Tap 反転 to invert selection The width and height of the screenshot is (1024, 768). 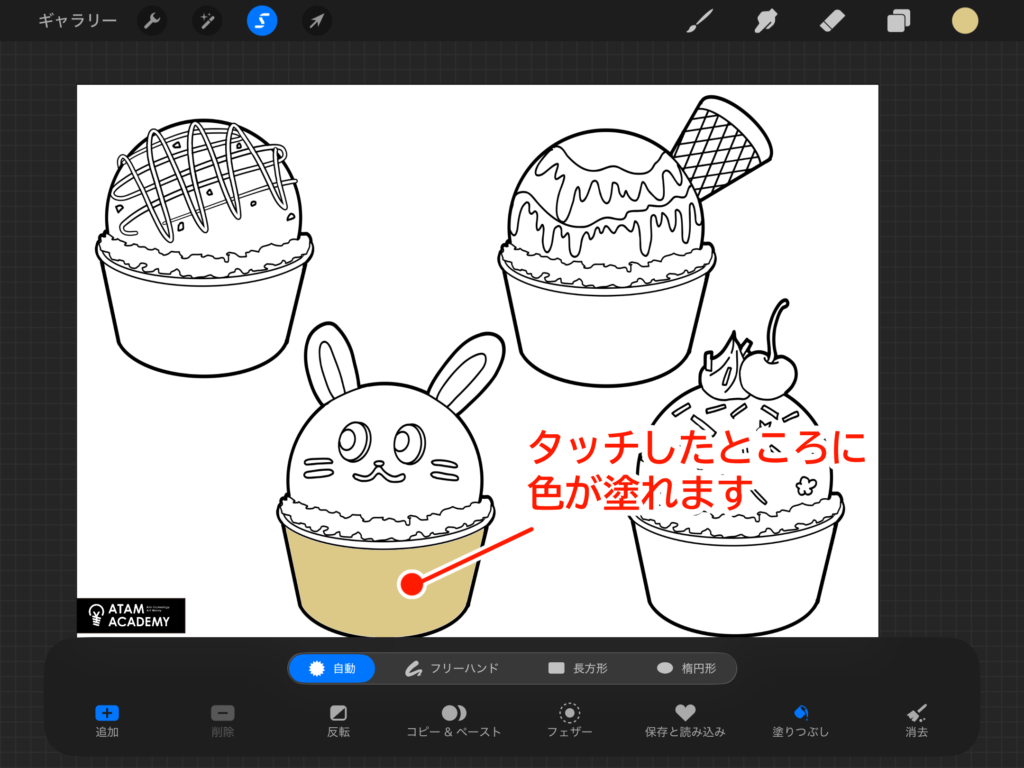point(338,720)
